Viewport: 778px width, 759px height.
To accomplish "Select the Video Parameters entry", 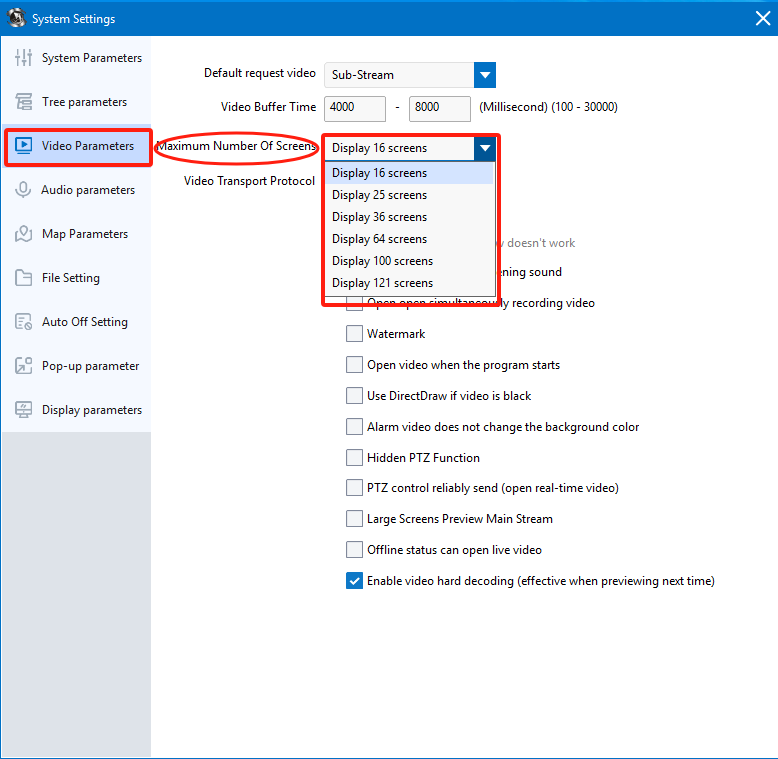I will point(78,147).
